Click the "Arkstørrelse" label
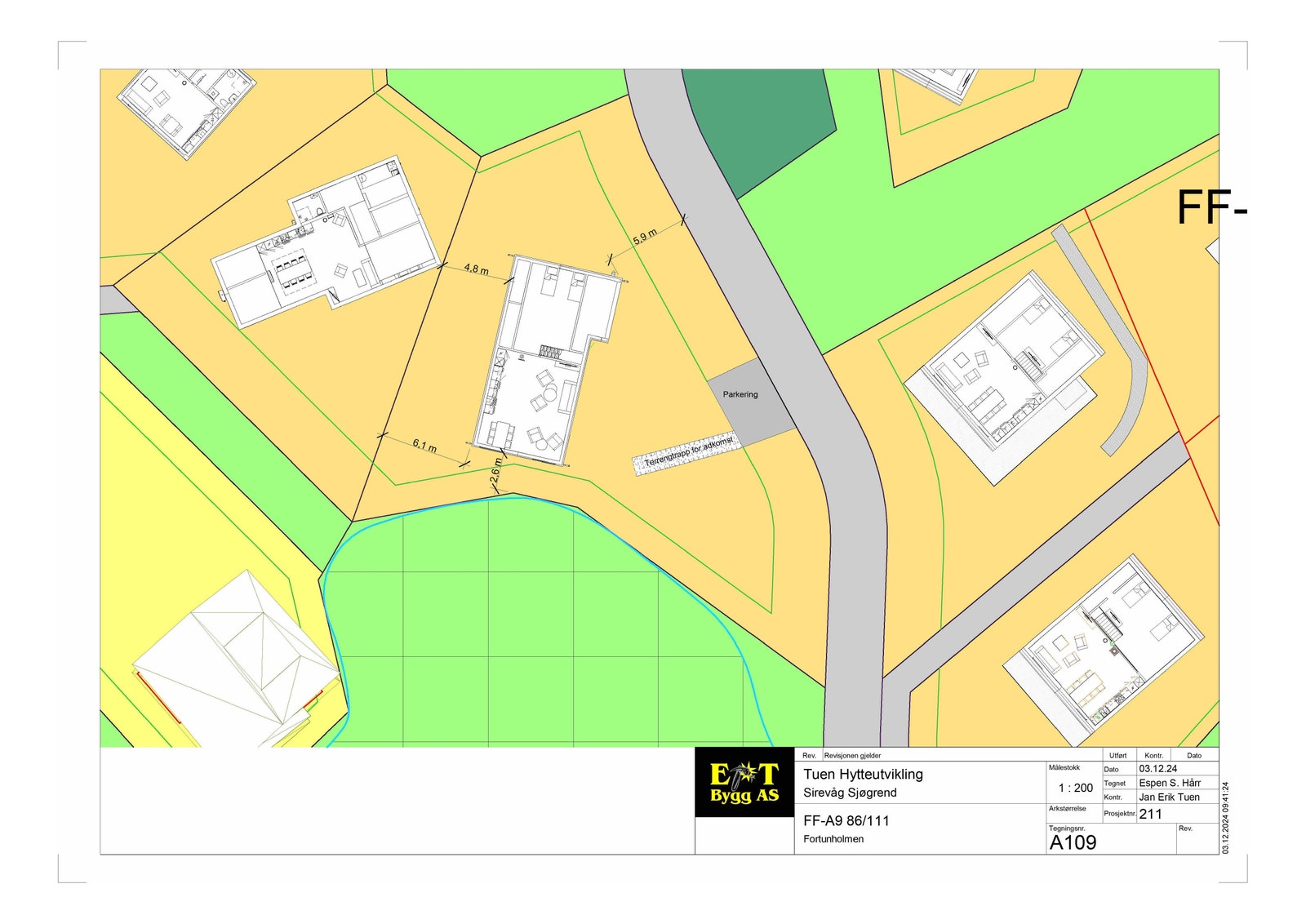 click(x=1068, y=808)
